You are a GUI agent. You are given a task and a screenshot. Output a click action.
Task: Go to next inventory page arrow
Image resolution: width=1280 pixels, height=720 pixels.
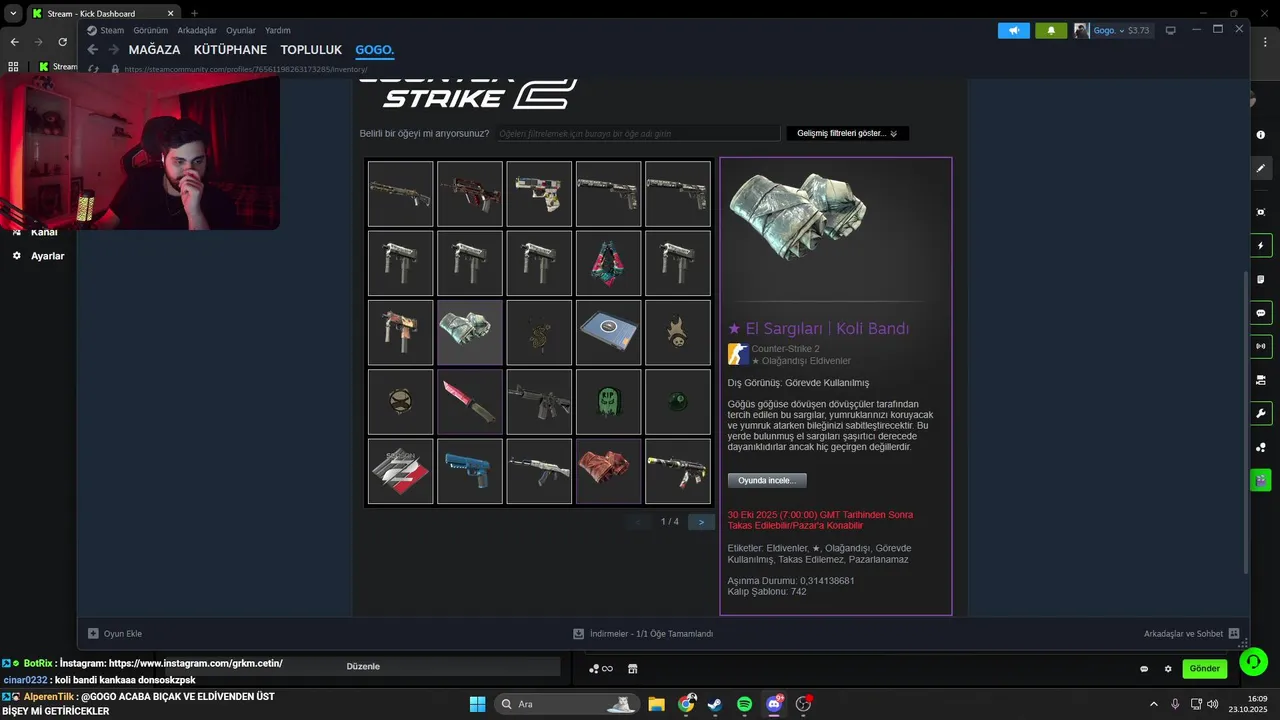(701, 522)
